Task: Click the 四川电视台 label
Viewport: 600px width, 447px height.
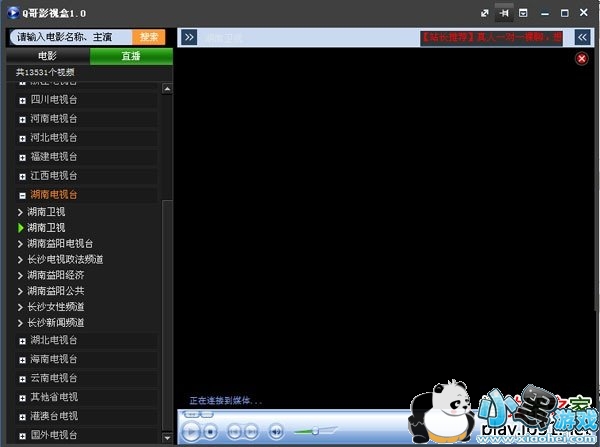Action: click(x=54, y=100)
